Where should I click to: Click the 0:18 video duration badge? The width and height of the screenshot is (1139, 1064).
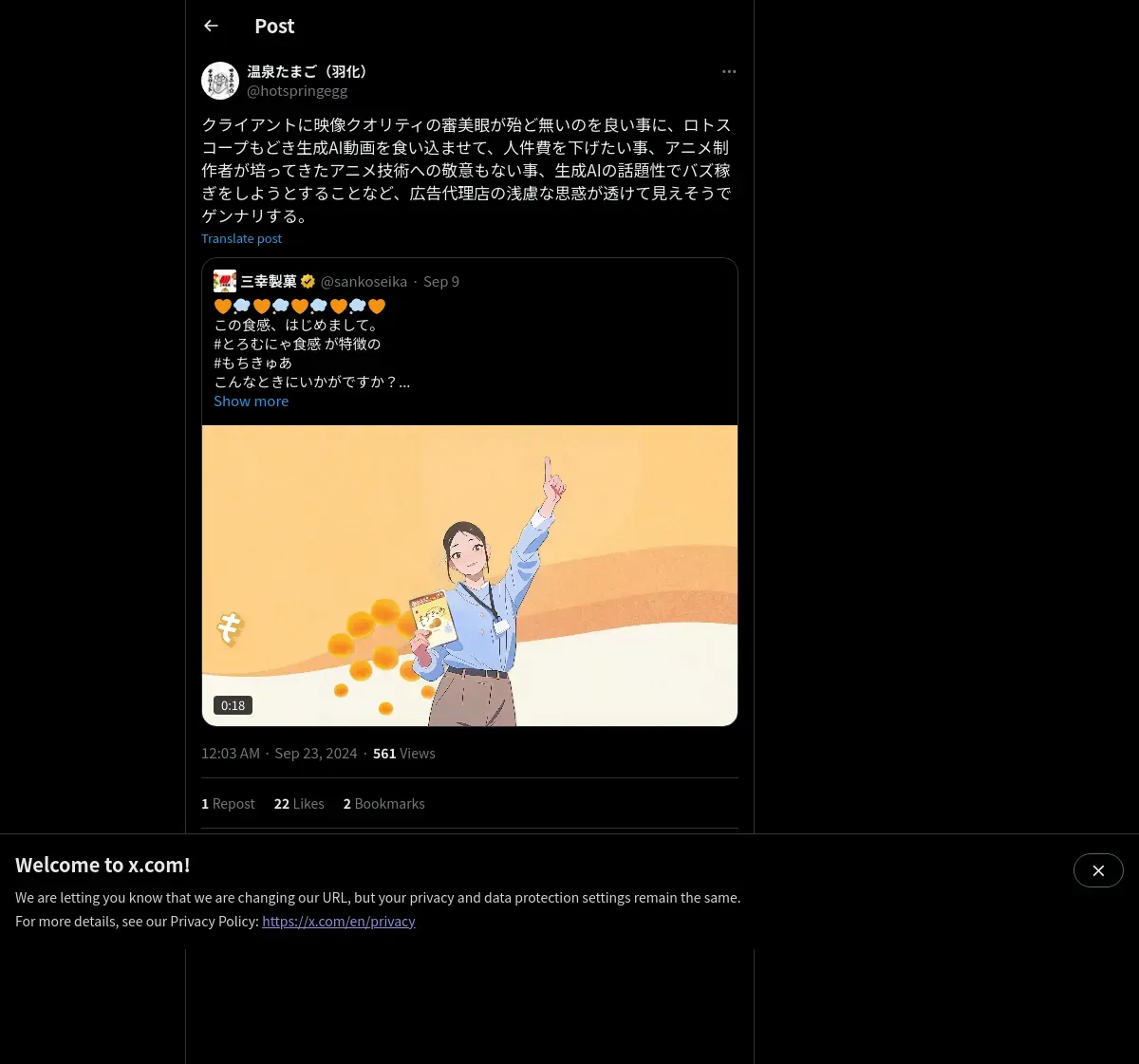coord(233,705)
